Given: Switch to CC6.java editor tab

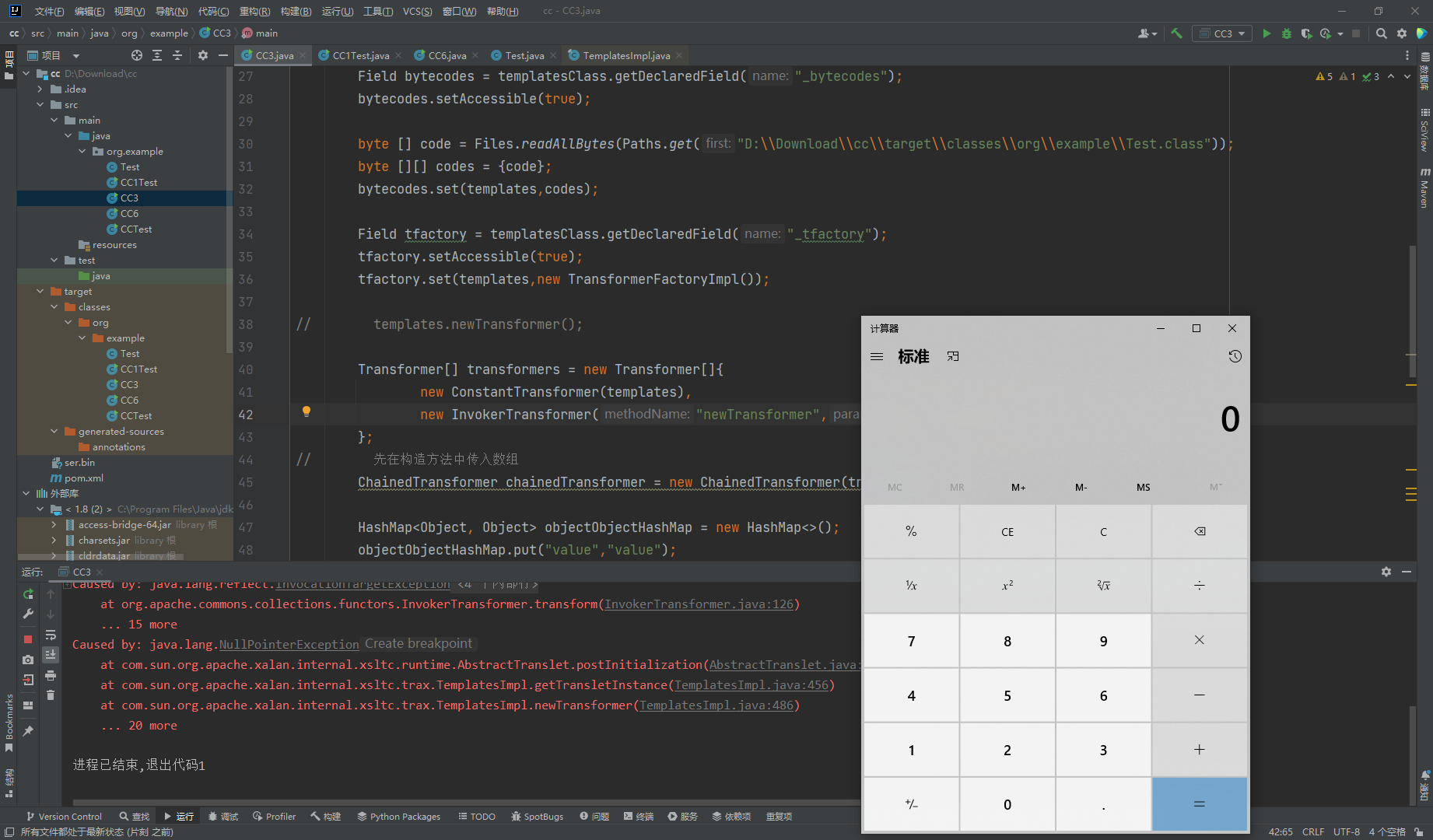Looking at the screenshot, I should [x=447, y=55].
